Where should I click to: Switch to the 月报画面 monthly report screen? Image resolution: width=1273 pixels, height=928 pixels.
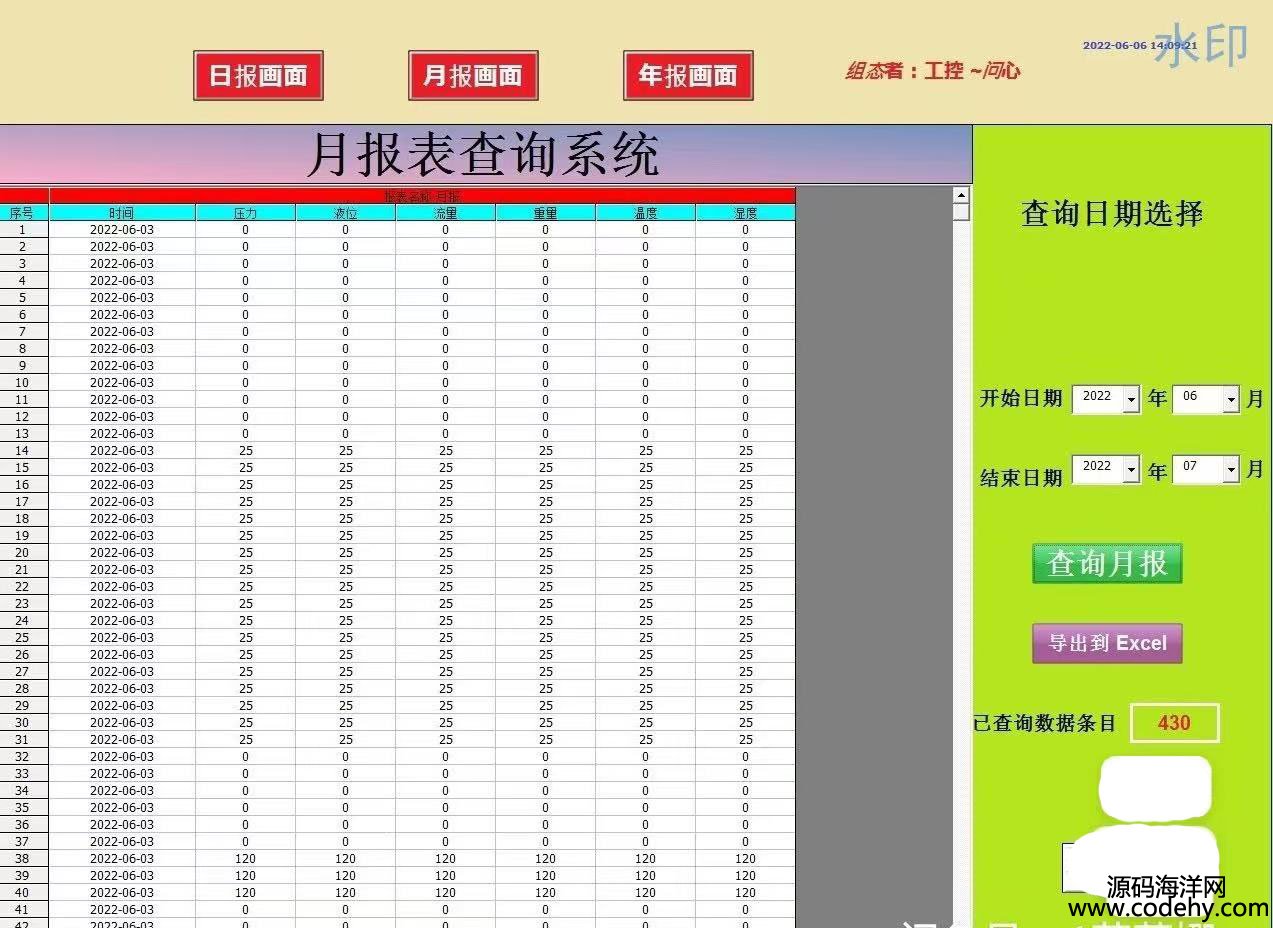[x=473, y=76]
